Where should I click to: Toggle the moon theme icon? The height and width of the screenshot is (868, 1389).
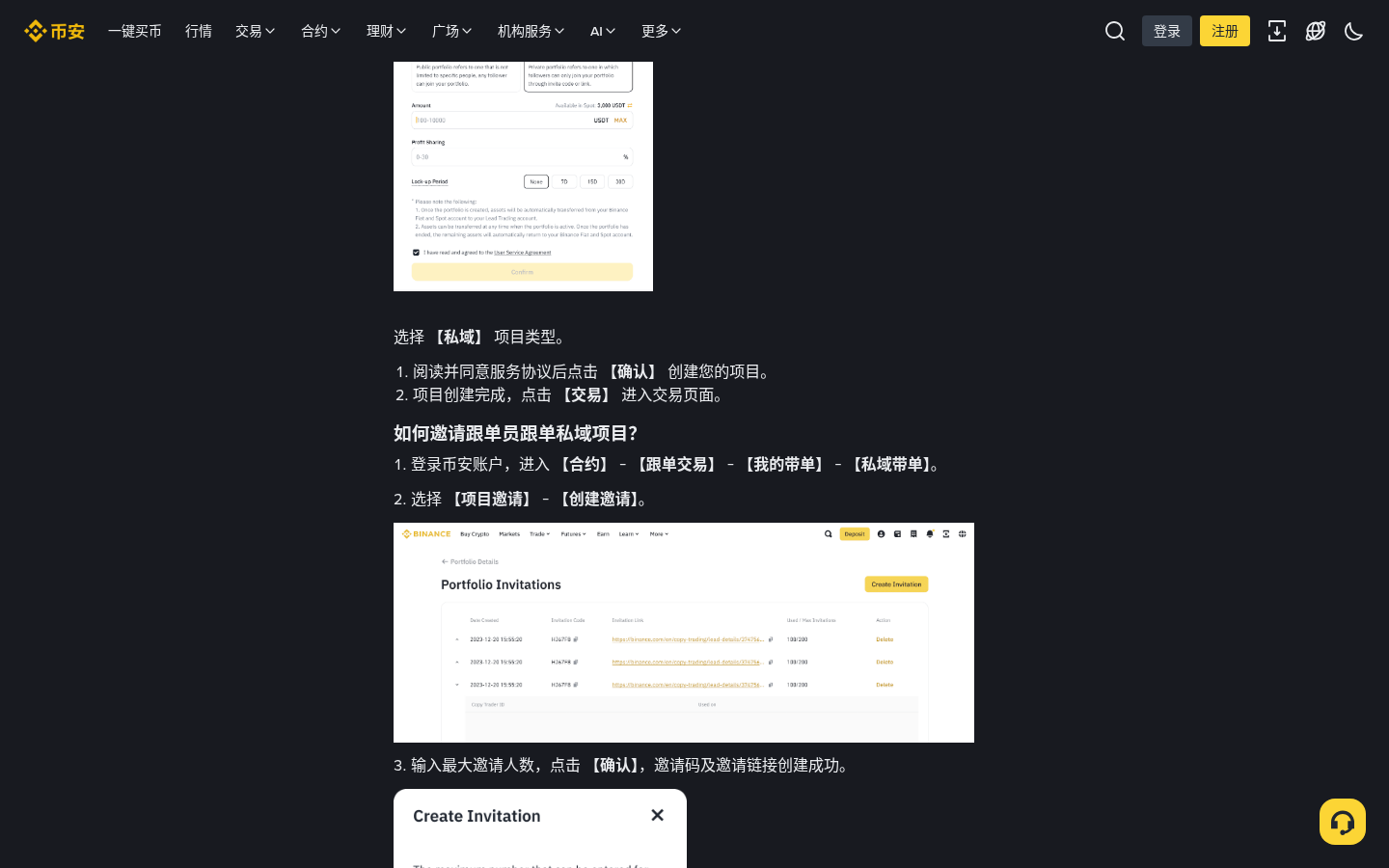[x=1354, y=31]
